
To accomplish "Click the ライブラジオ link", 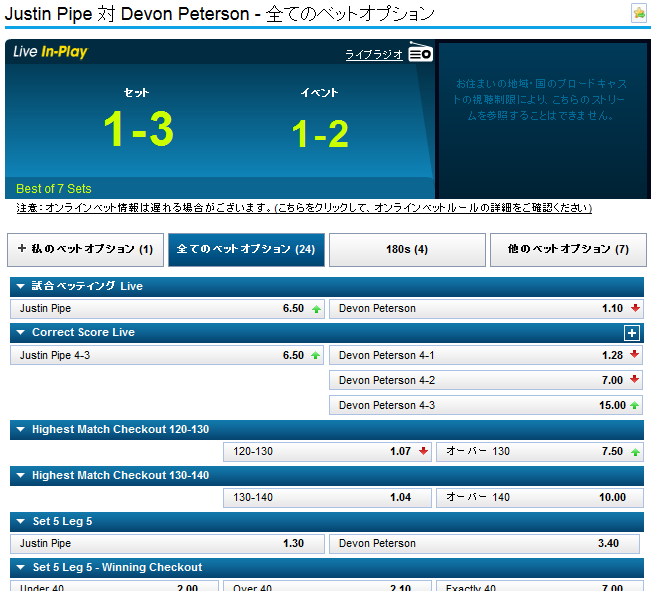I will point(374,55).
